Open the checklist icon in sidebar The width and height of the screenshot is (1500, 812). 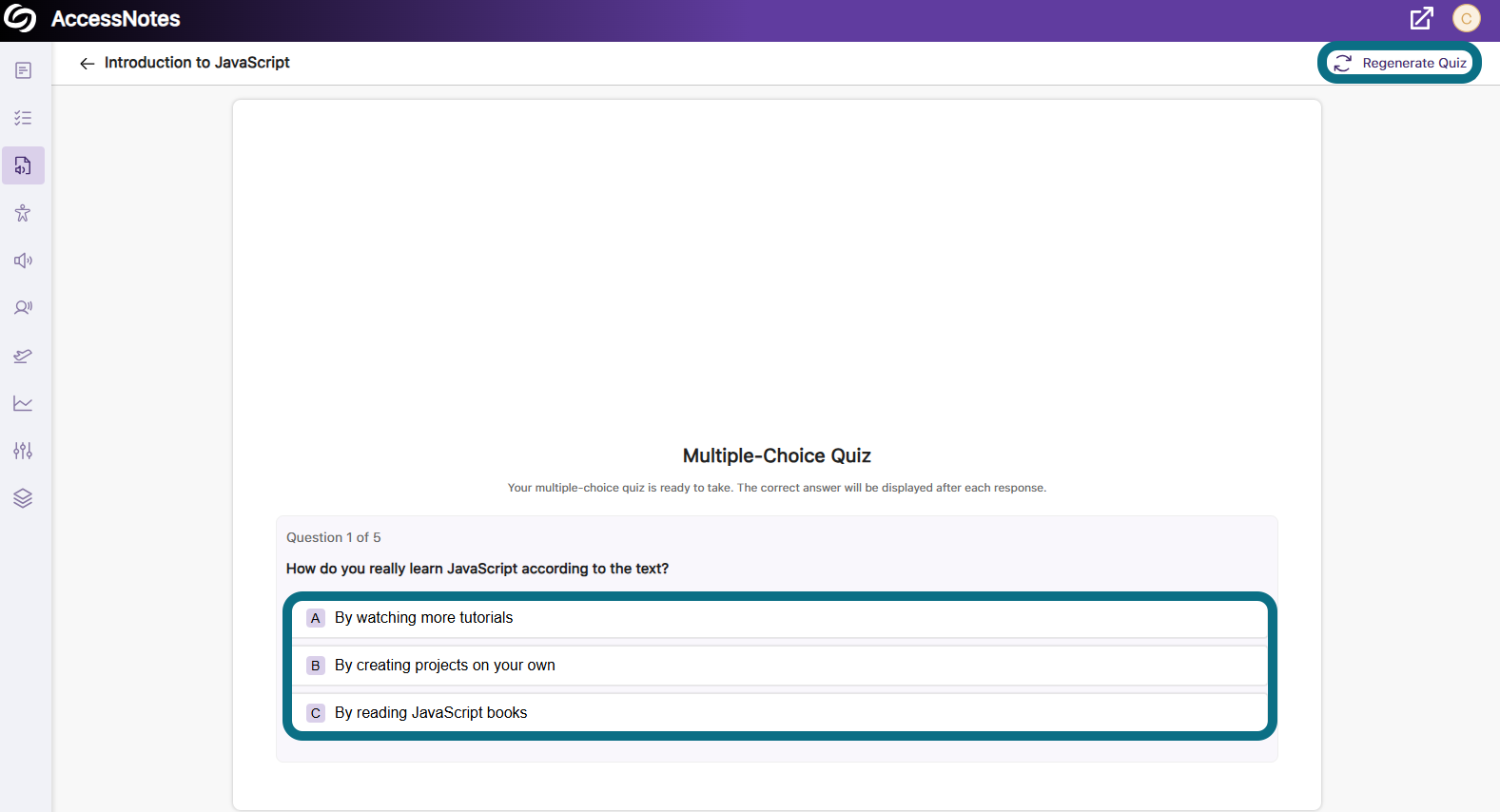click(23, 118)
